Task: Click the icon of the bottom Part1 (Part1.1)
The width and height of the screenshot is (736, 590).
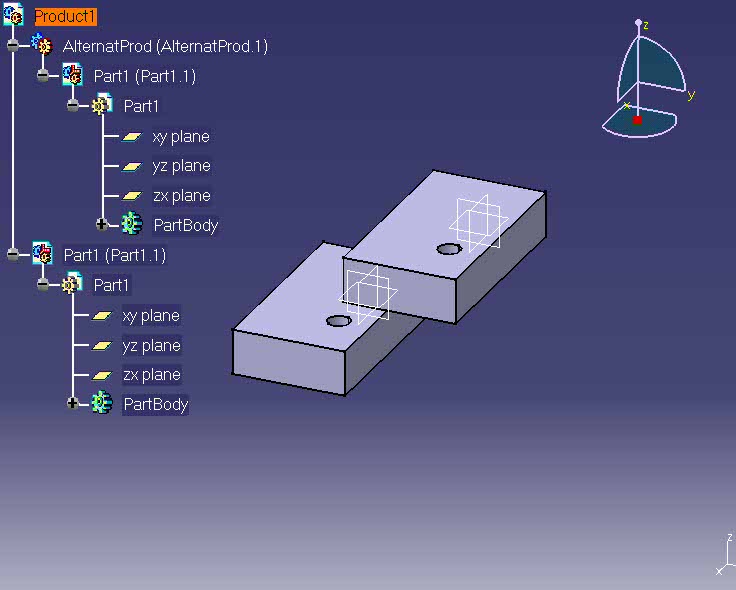Action: pos(42,253)
